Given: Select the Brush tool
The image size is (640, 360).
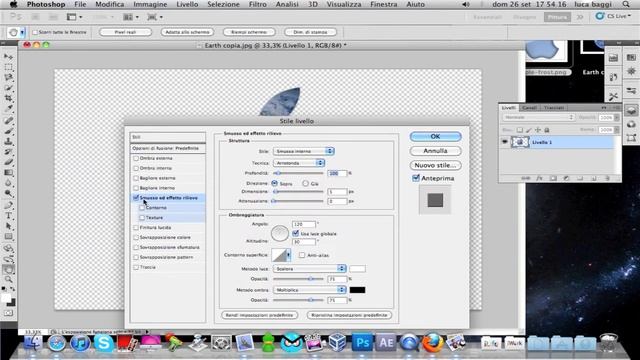Looking at the screenshot, I should (8, 131).
